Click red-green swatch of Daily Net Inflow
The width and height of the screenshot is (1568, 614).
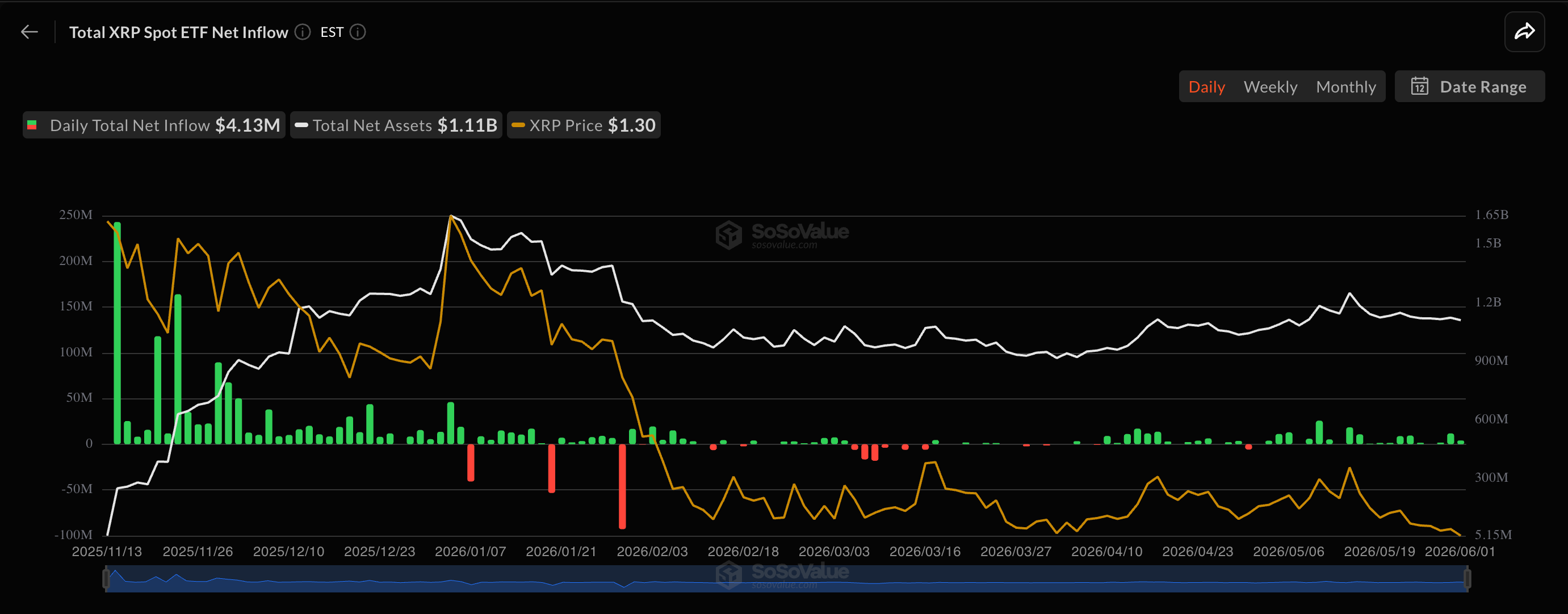pos(32,125)
